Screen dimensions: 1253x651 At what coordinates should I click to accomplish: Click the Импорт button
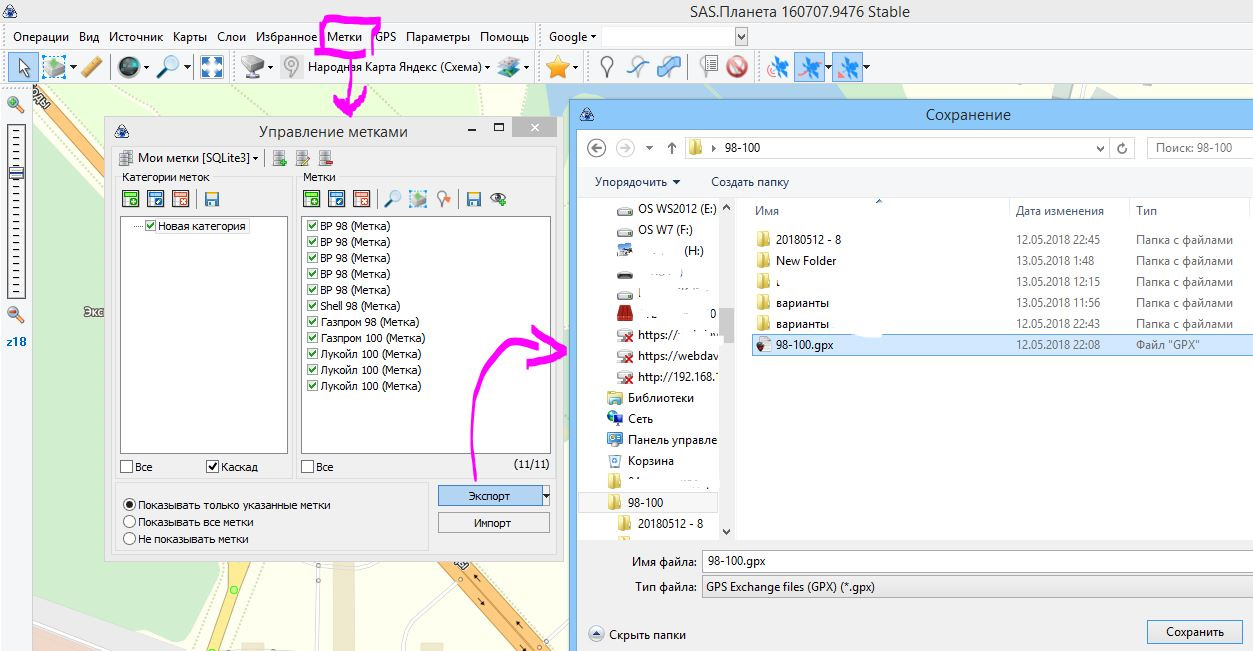(493, 522)
